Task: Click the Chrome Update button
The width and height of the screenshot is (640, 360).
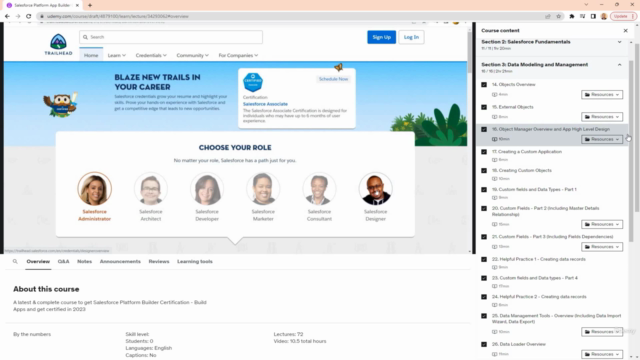Action: click(623, 16)
